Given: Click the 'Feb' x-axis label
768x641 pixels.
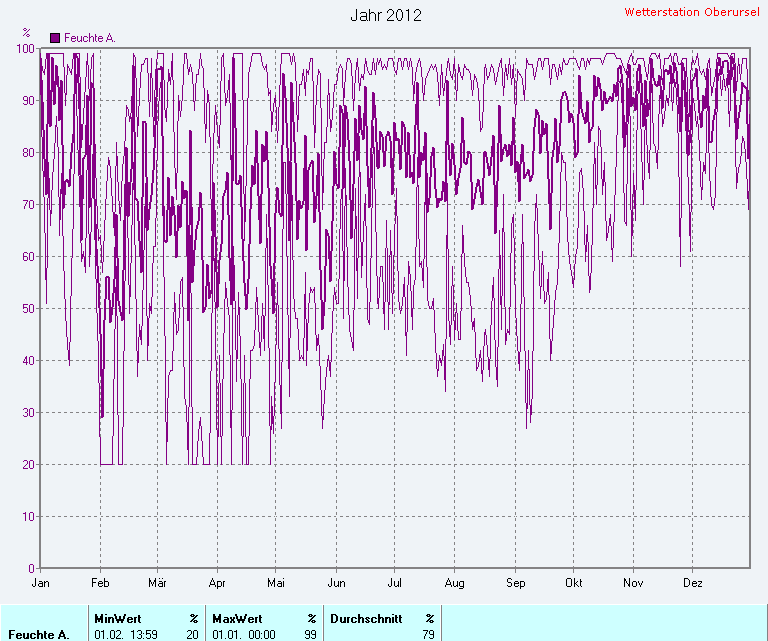Looking at the screenshot, I should [x=100, y=583].
